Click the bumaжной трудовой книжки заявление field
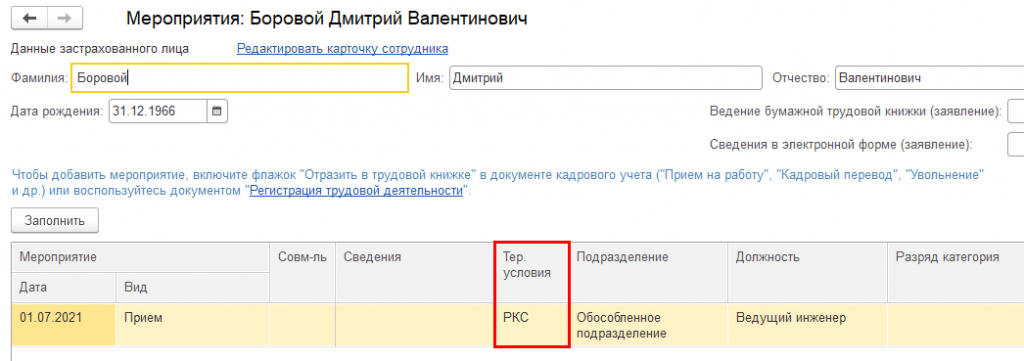The width and height of the screenshot is (1024, 361). point(1016,111)
